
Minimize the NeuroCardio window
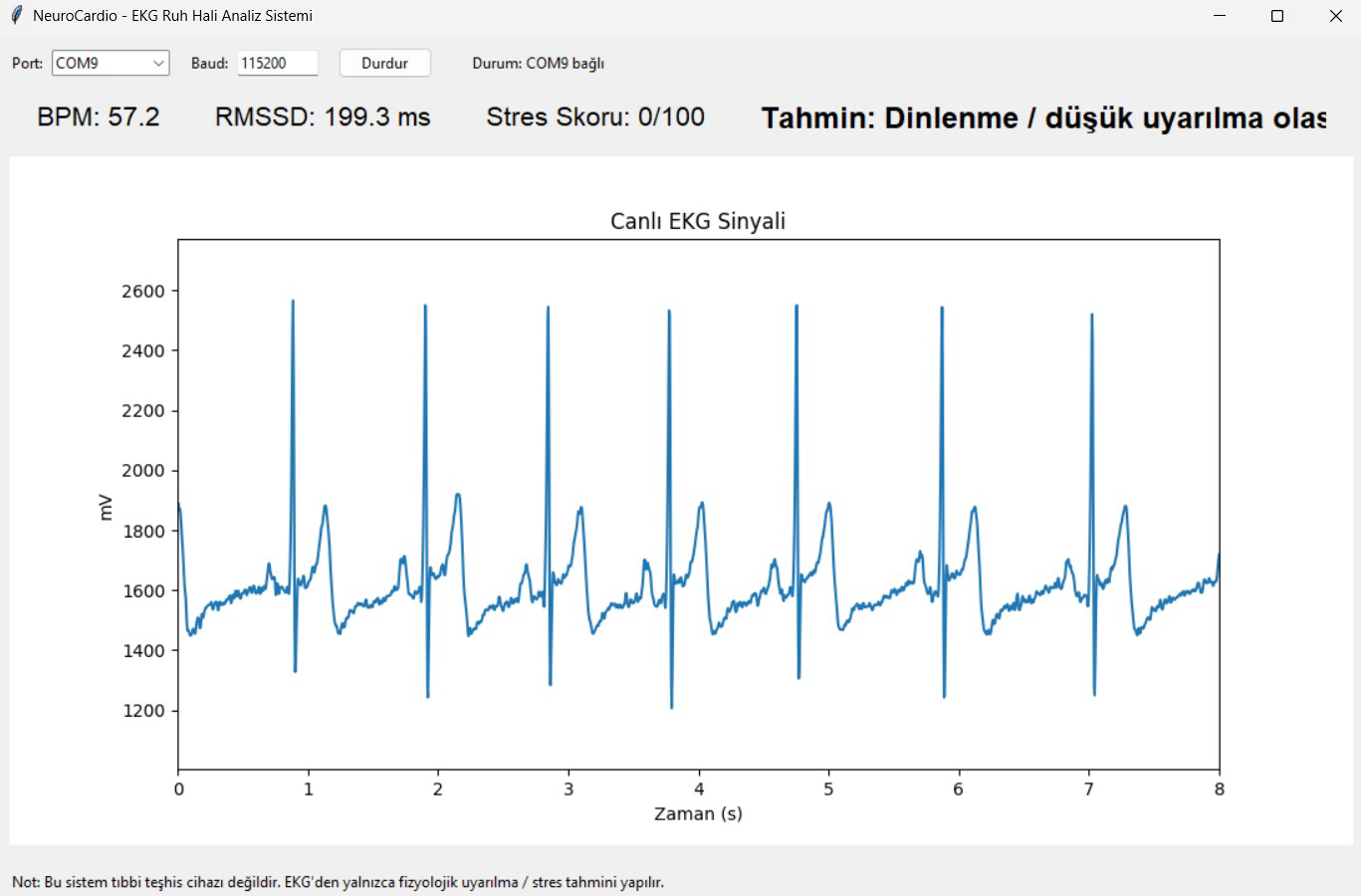pyautogui.click(x=1221, y=16)
